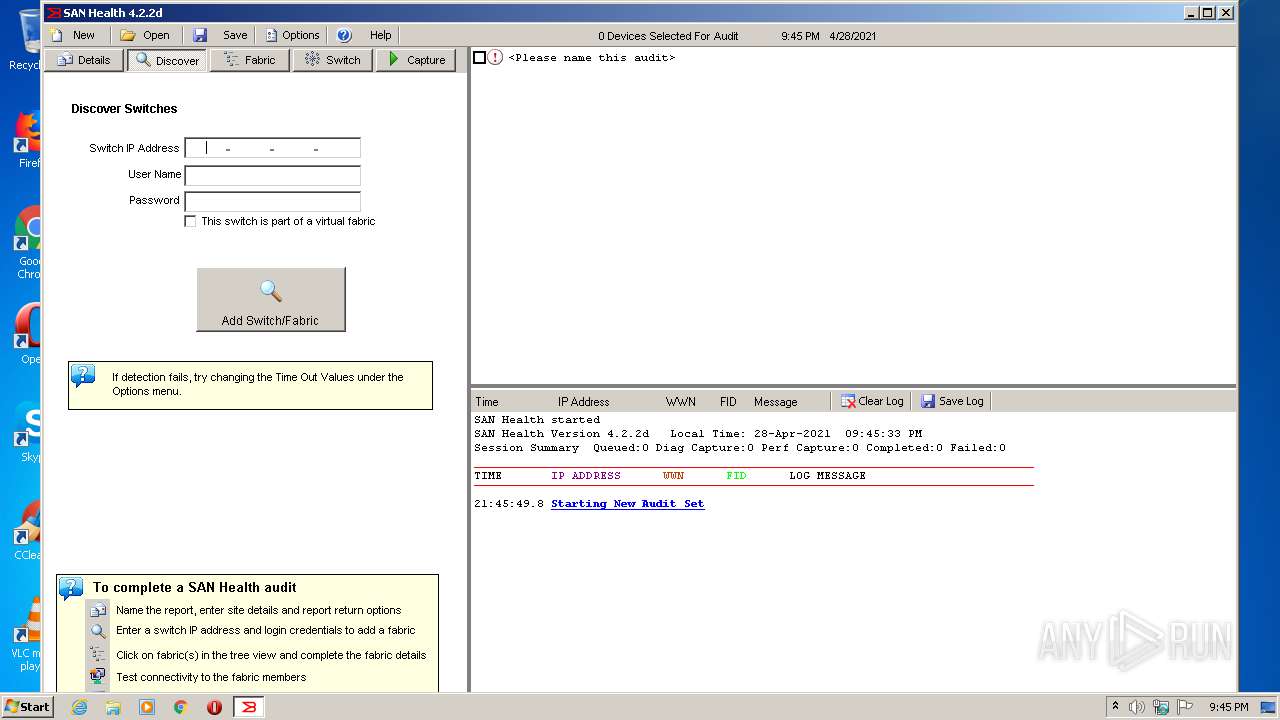Click the Show Desktop monitor icon

tap(1267, 707)
